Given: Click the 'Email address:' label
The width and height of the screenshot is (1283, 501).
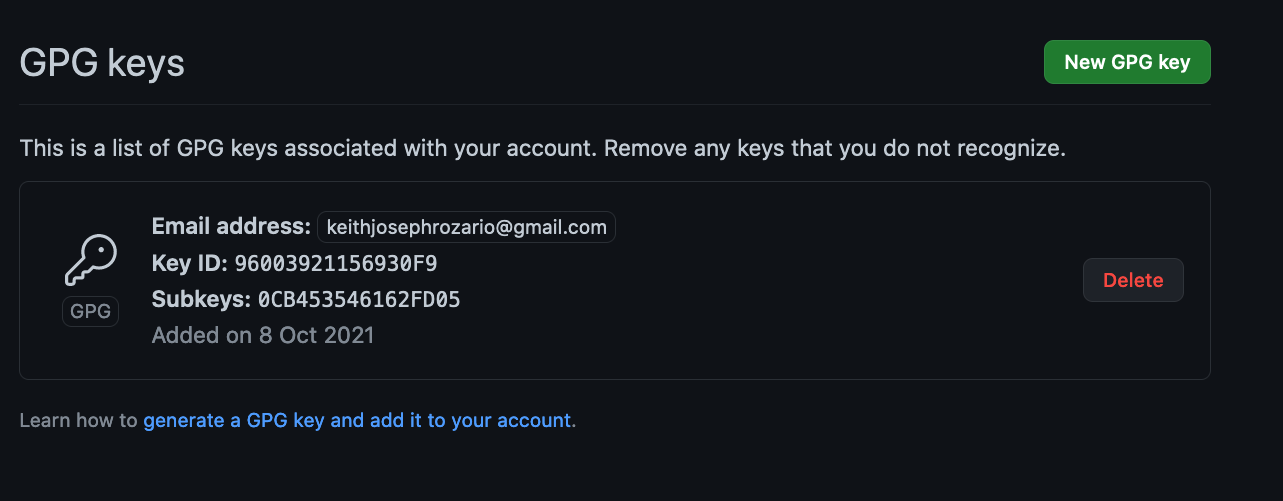Looking at the screenshot, I should (231, 227).
